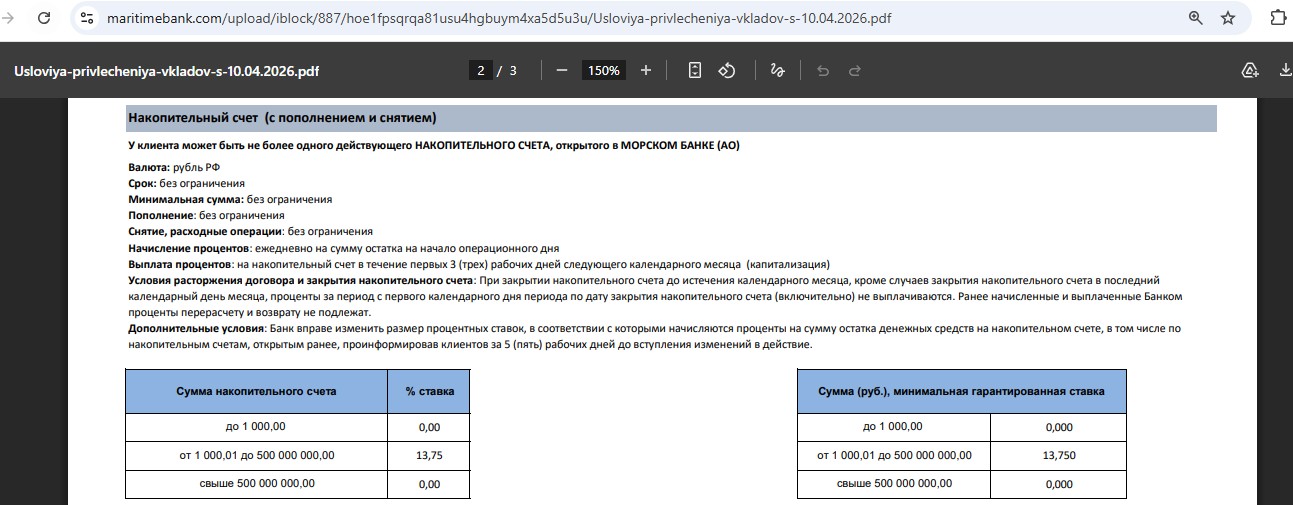This screenshot has height=505, width=1293.
Task: Click the redo arrow in PDF toolbar
Action: [x=855, y=70]
